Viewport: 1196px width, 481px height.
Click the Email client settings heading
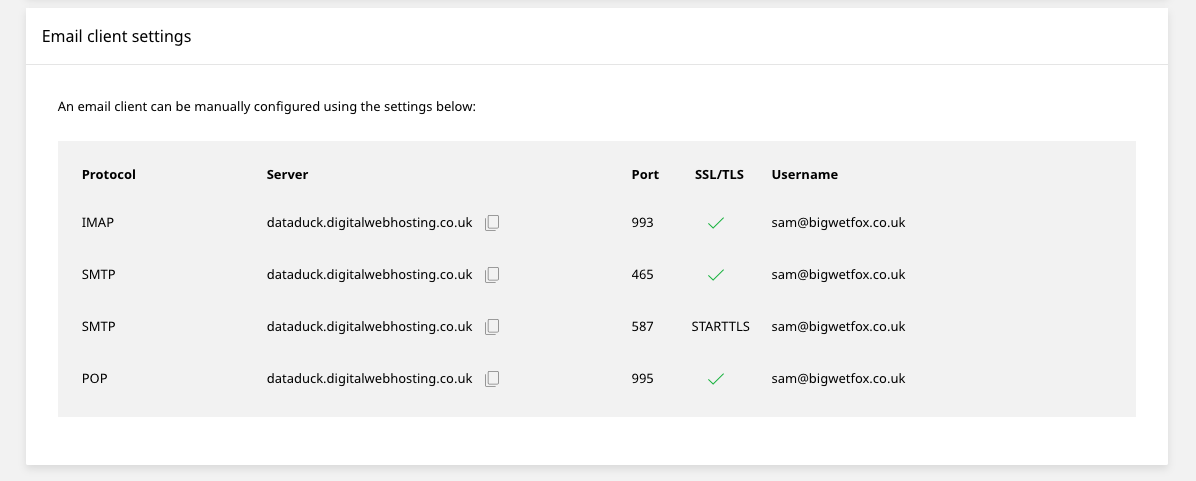coord(116,37)
